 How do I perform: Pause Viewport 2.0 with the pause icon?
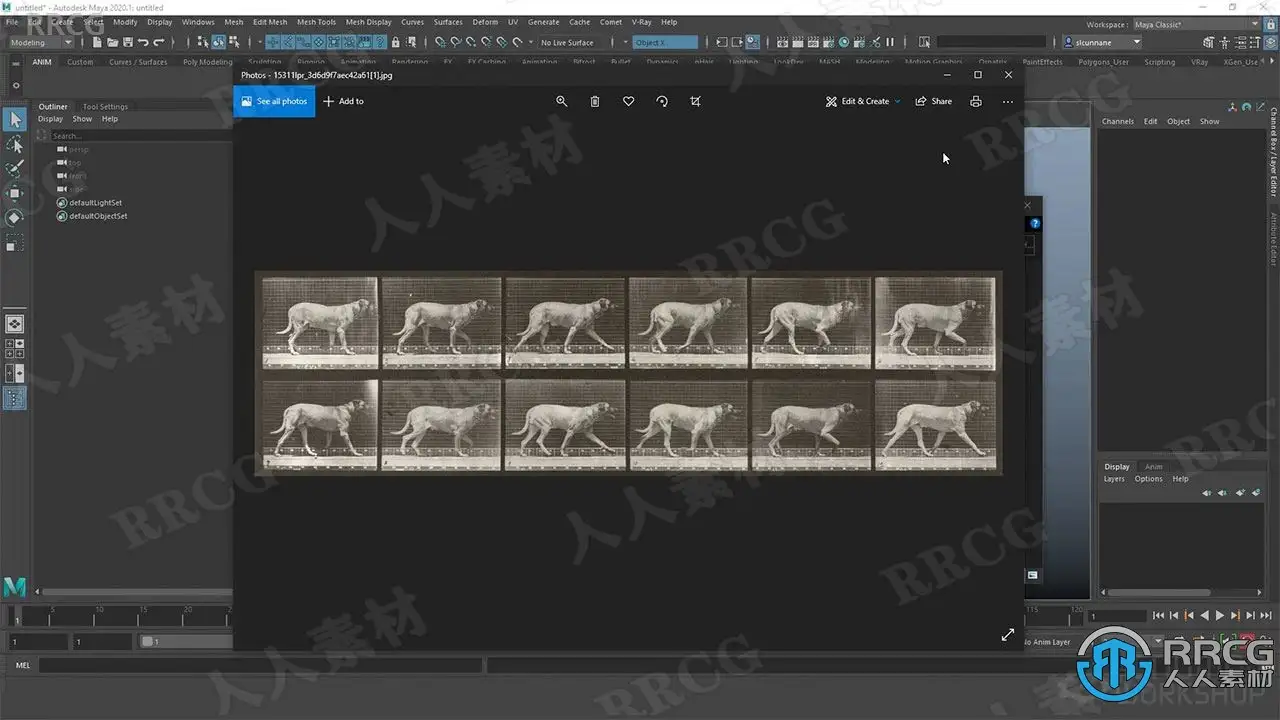(x=890, y=42)
